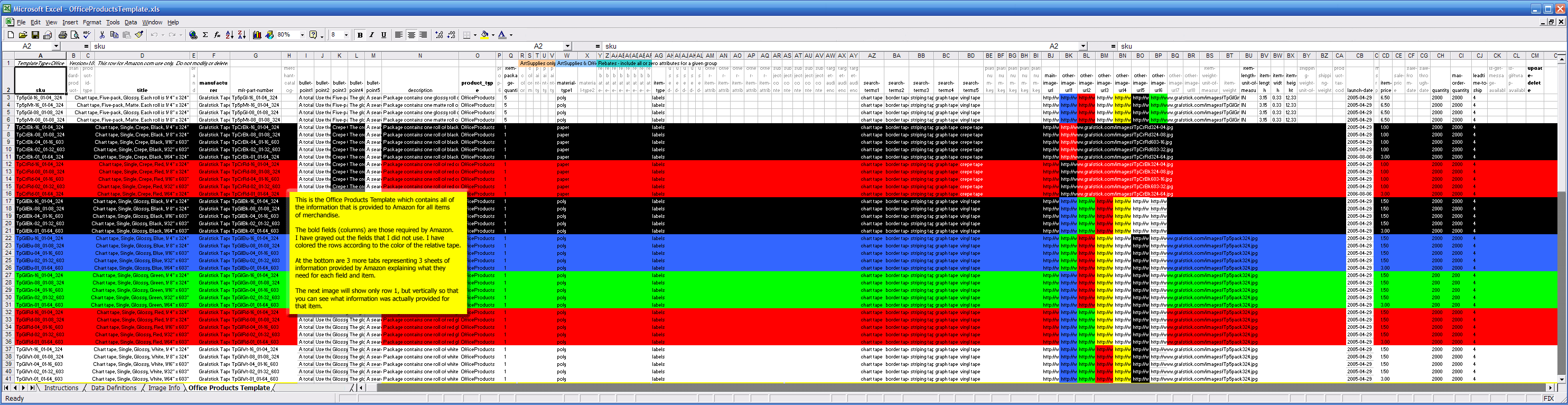1568x405 pixels.
Task: Click the Cut scissors icon
Action: (x=101, y=35)
